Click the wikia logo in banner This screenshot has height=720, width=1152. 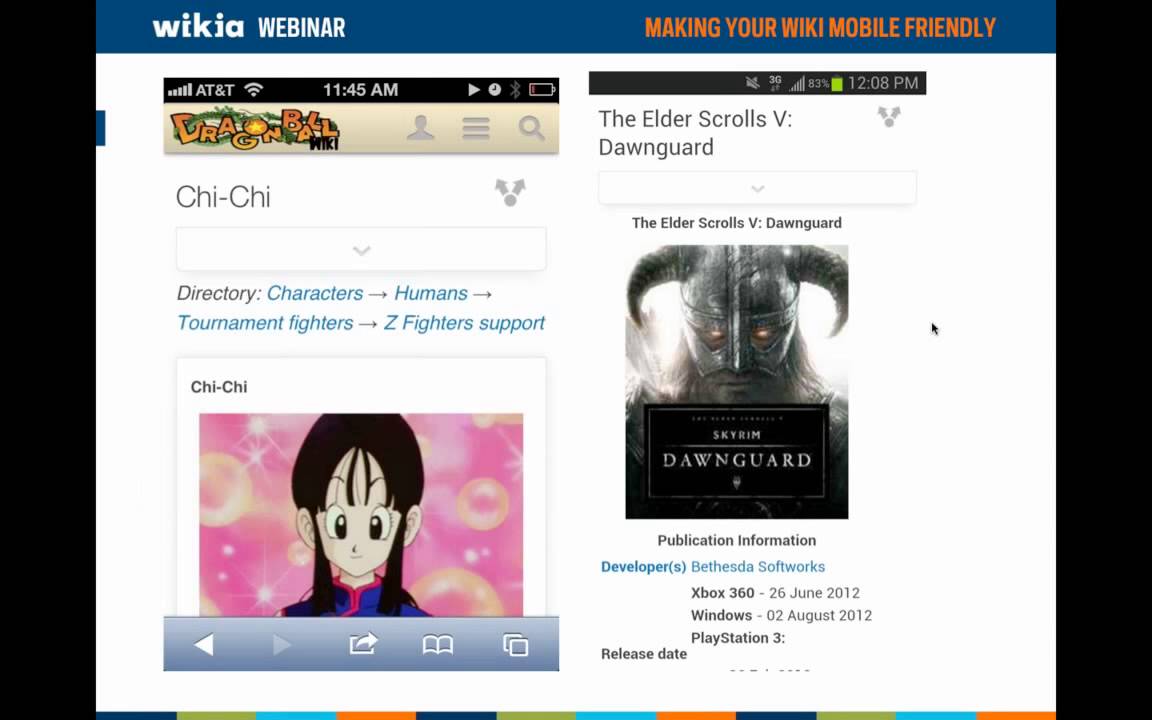198,26
